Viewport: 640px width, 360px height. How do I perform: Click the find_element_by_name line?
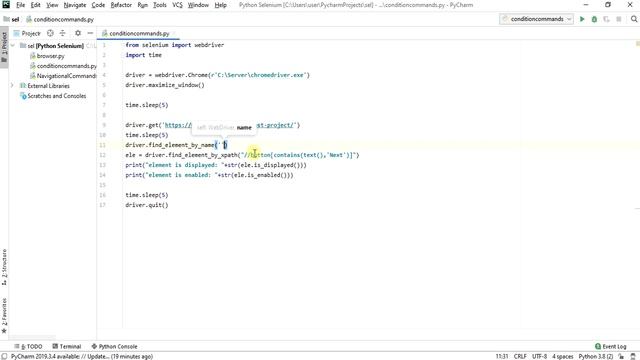176,145
